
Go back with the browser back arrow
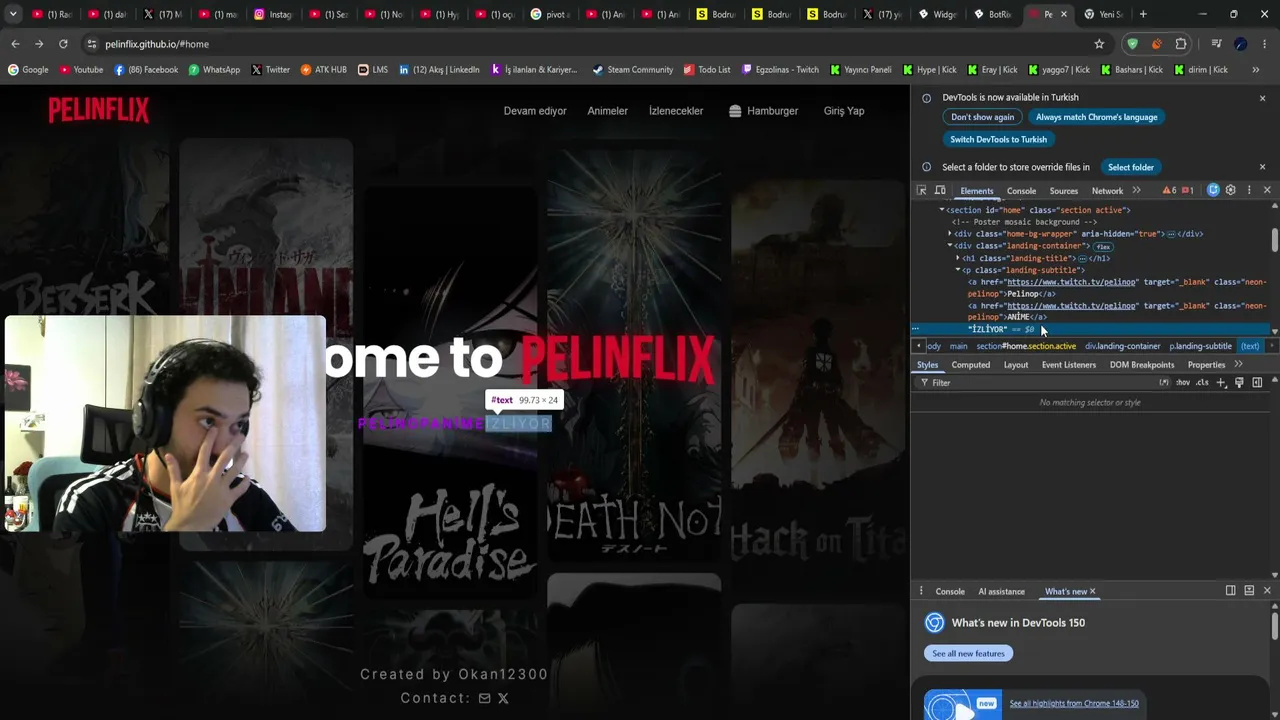coord(15,44)
